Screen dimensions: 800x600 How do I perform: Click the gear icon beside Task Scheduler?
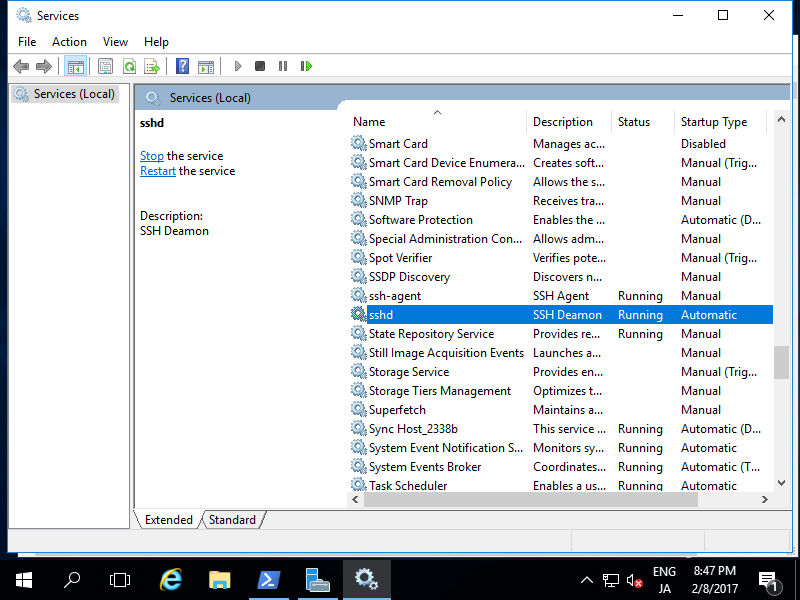pos(359,485)
